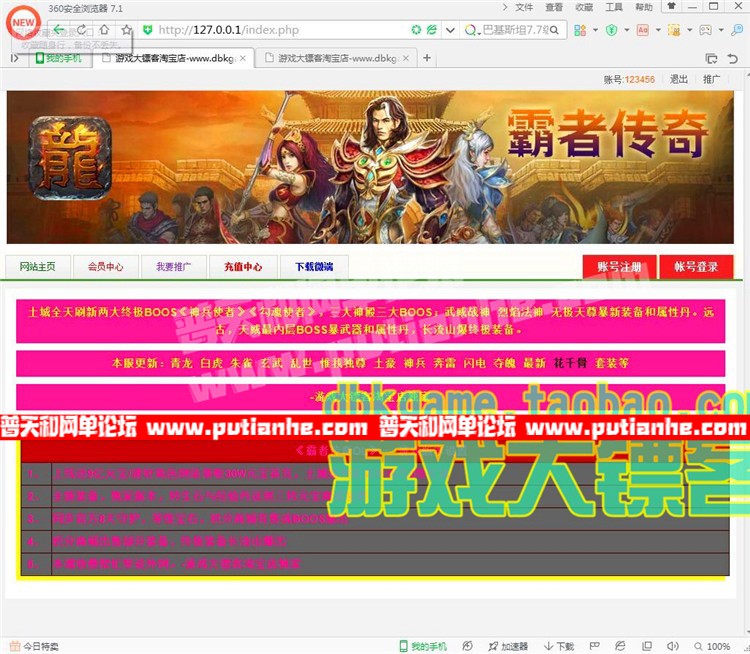This screenshot has width=750, height=654.
Task: Expand the green shield dropdown arrow
Action: click(x=627, y=30)
